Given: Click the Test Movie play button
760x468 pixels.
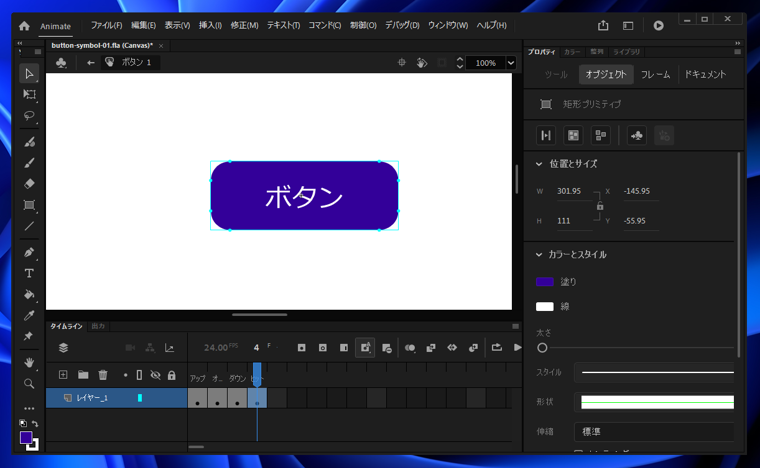Looking at the screenshot, I should point(658,25).
